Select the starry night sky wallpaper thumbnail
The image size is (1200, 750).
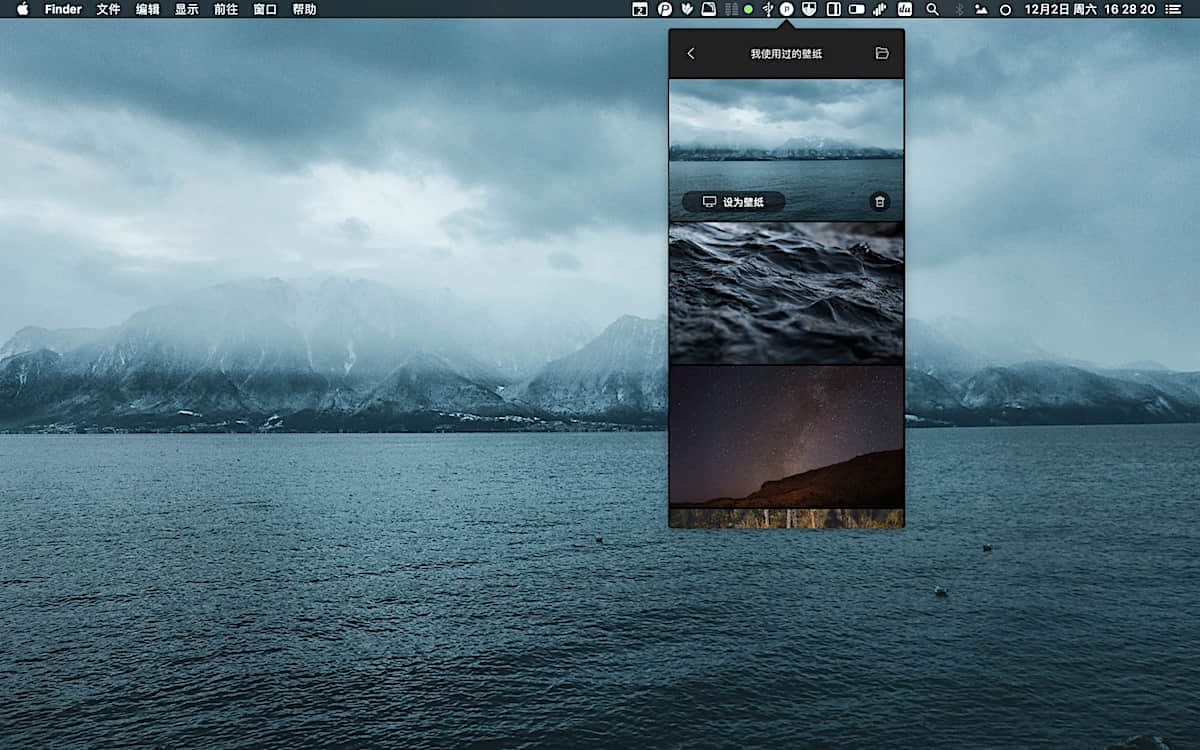tap(786, 436)
